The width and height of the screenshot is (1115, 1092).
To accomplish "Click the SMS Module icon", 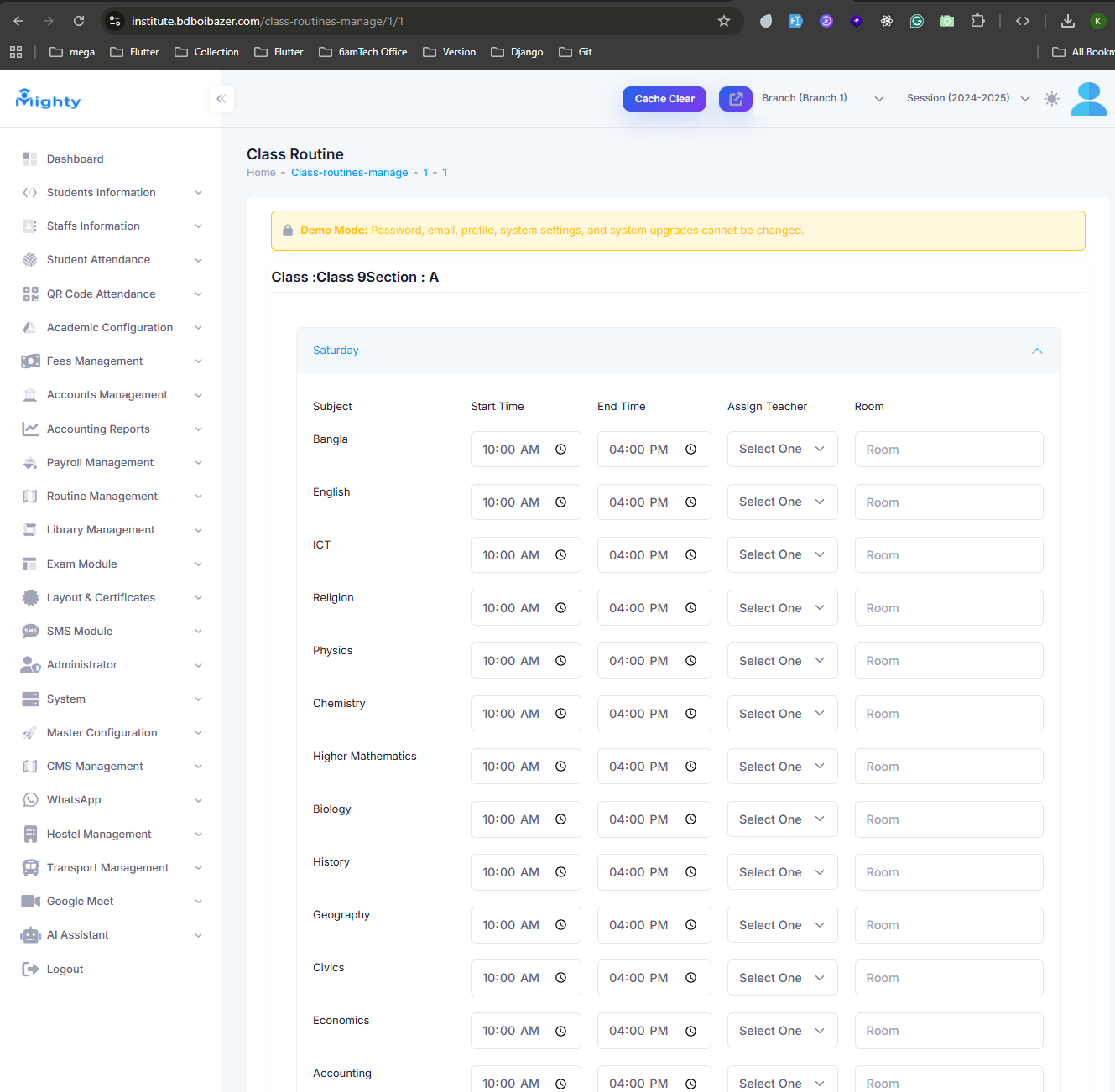I will [30, 631].
